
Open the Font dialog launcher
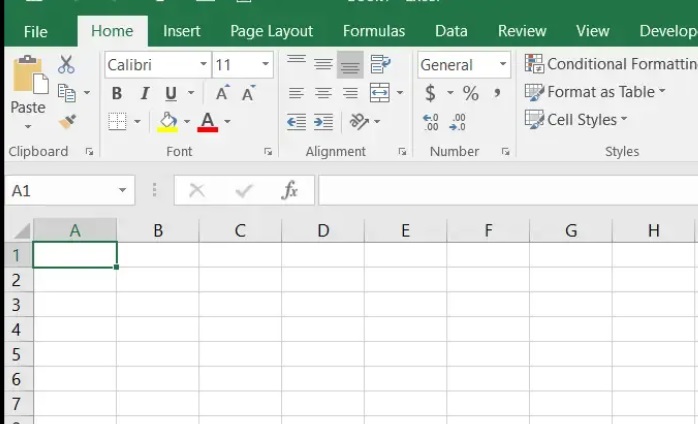pos(268,152)
